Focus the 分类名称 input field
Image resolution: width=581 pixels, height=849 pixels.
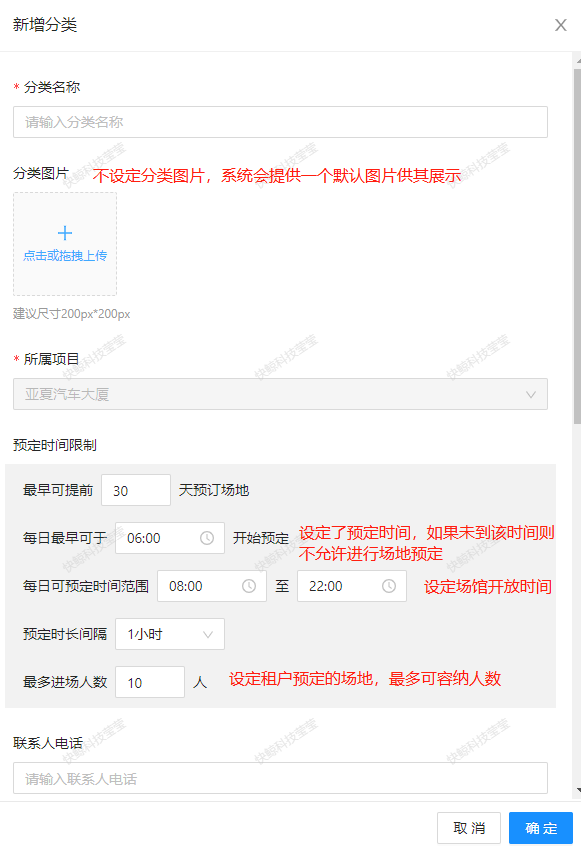pos(280,122)
